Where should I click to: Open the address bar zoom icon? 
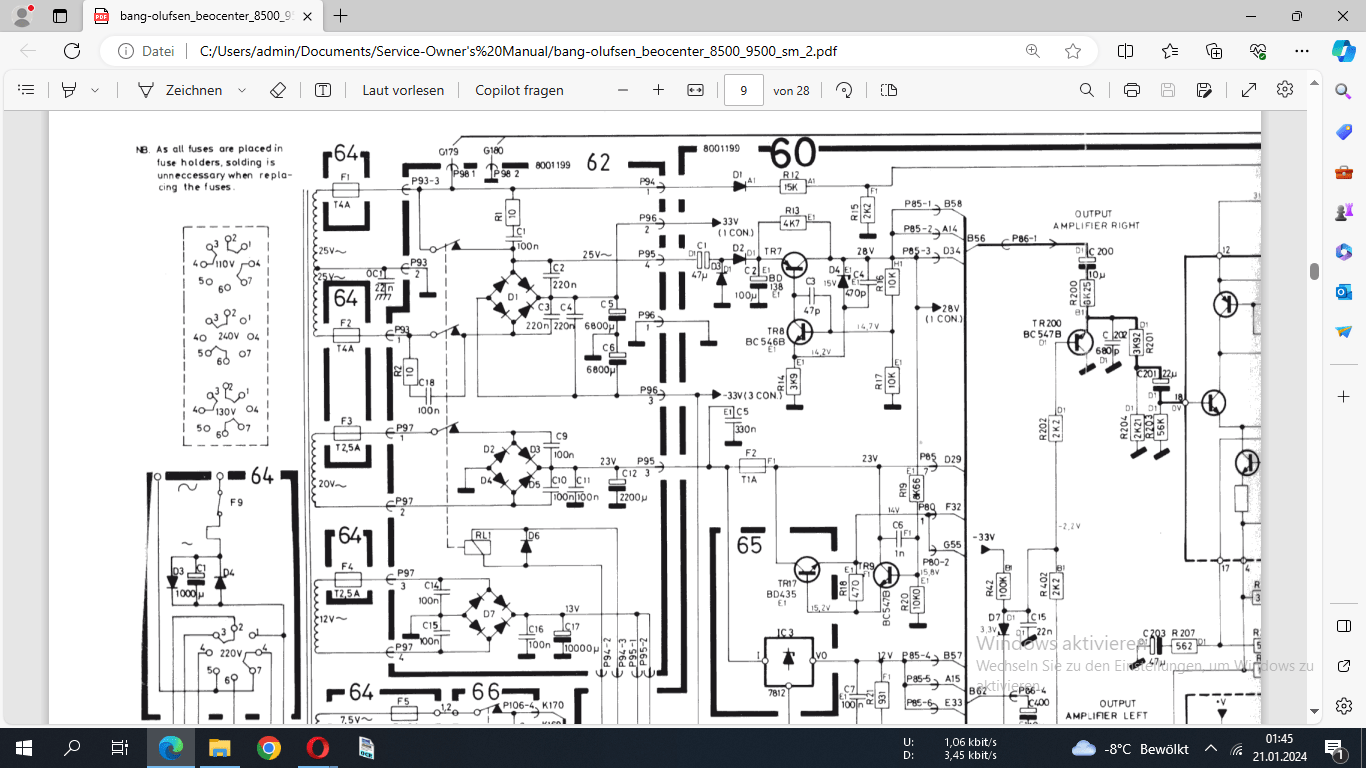coord(1032,51)
